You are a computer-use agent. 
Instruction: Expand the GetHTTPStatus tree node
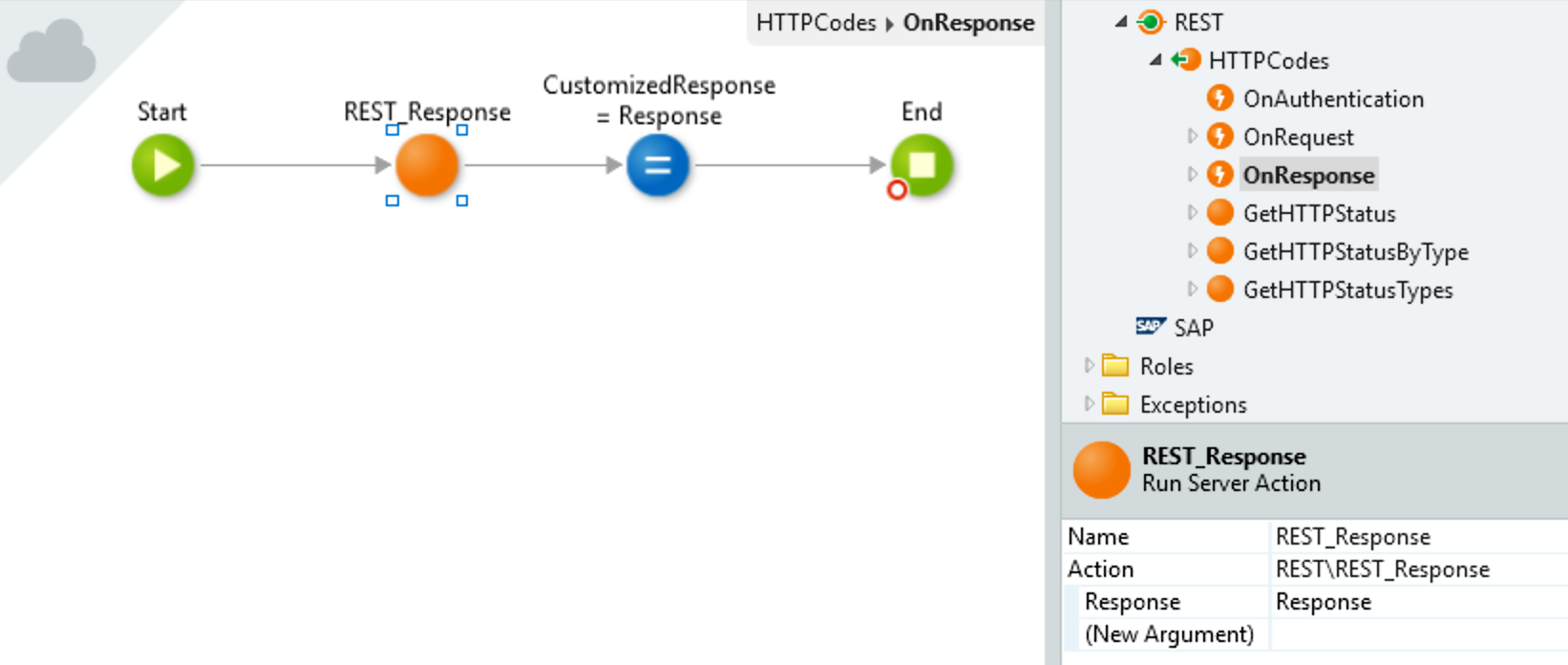(1192, 213)
